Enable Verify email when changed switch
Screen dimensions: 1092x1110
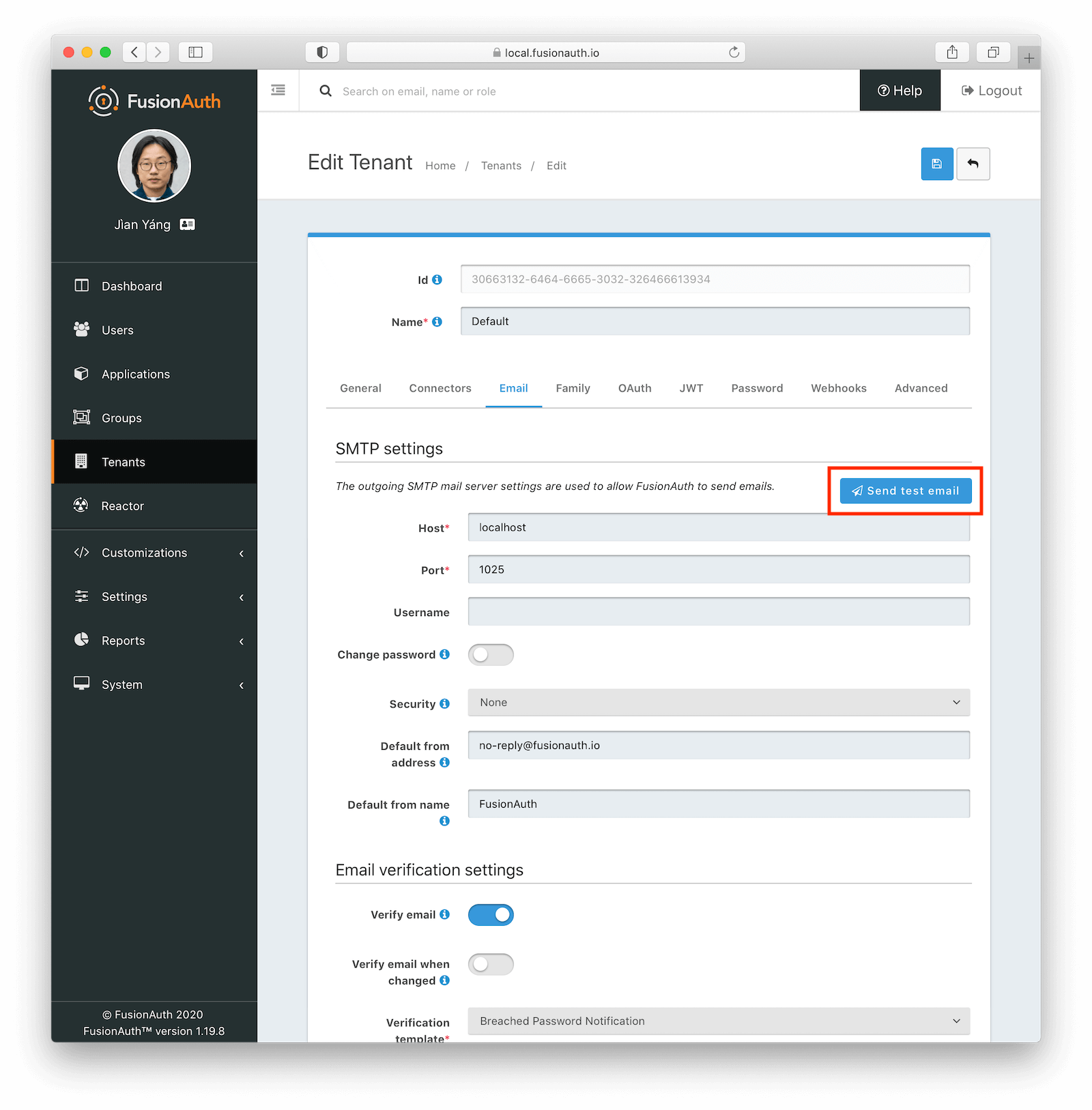coord(491,964)
